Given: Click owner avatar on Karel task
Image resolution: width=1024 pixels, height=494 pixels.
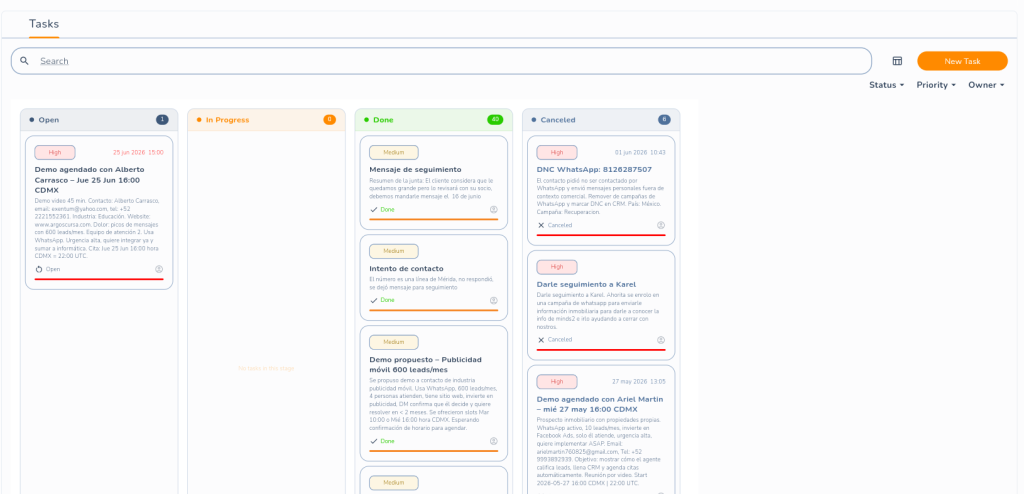Looking at the screenshot, I should [661, 340].
